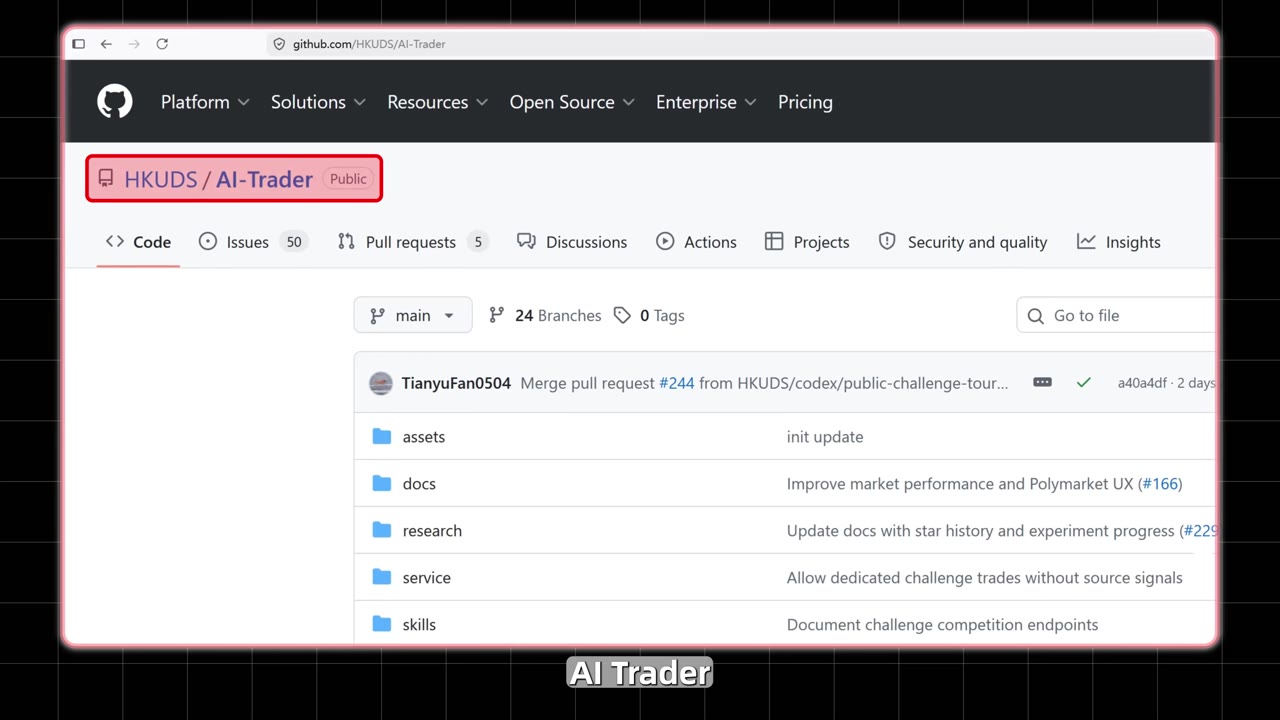The image size is (1280, 720).
Task: Click the magnifier icon in Go to file
Action: pyautogui.click(x=1036, y=316)
